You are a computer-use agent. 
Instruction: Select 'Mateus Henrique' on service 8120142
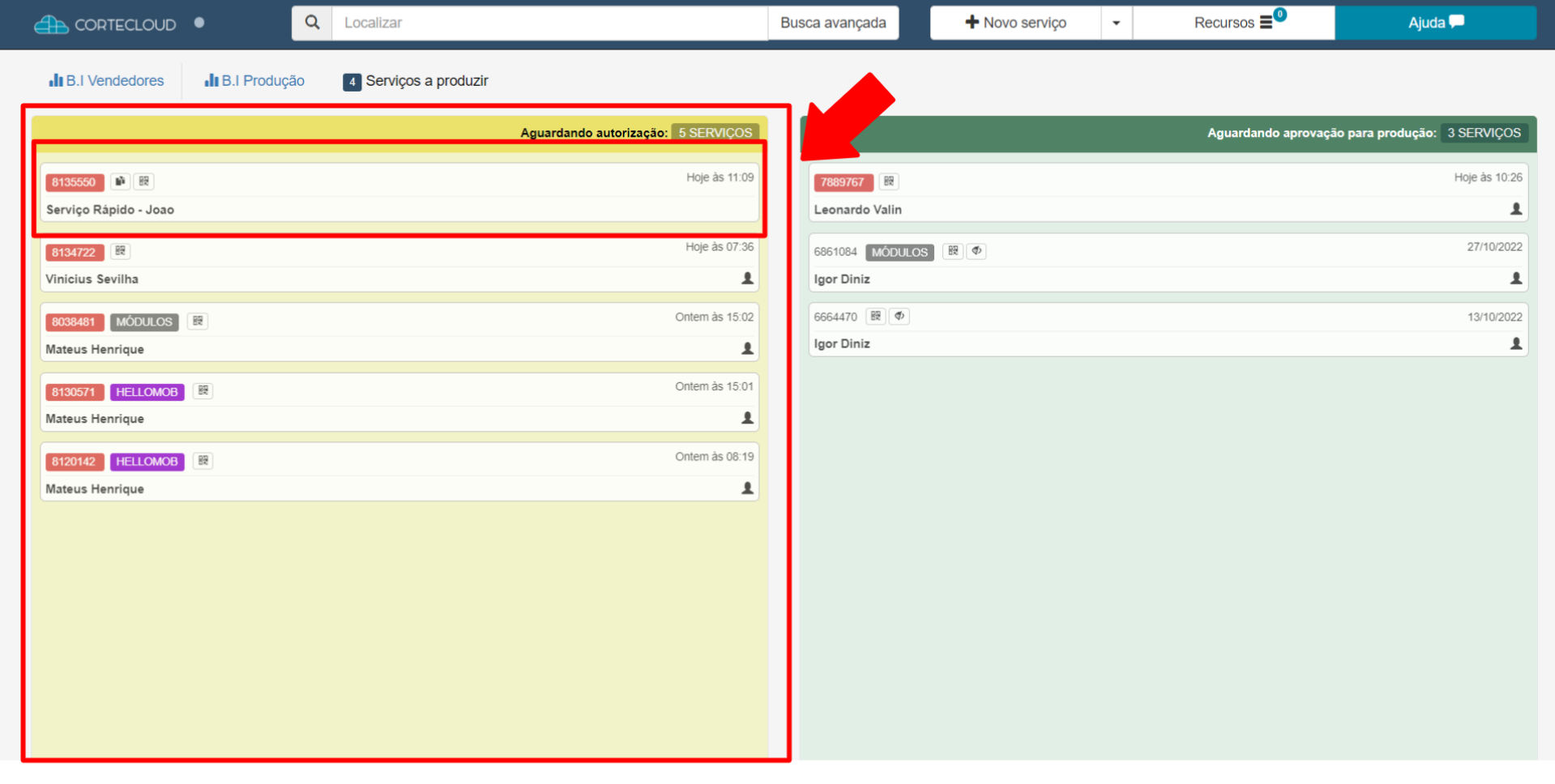point(95,488)
